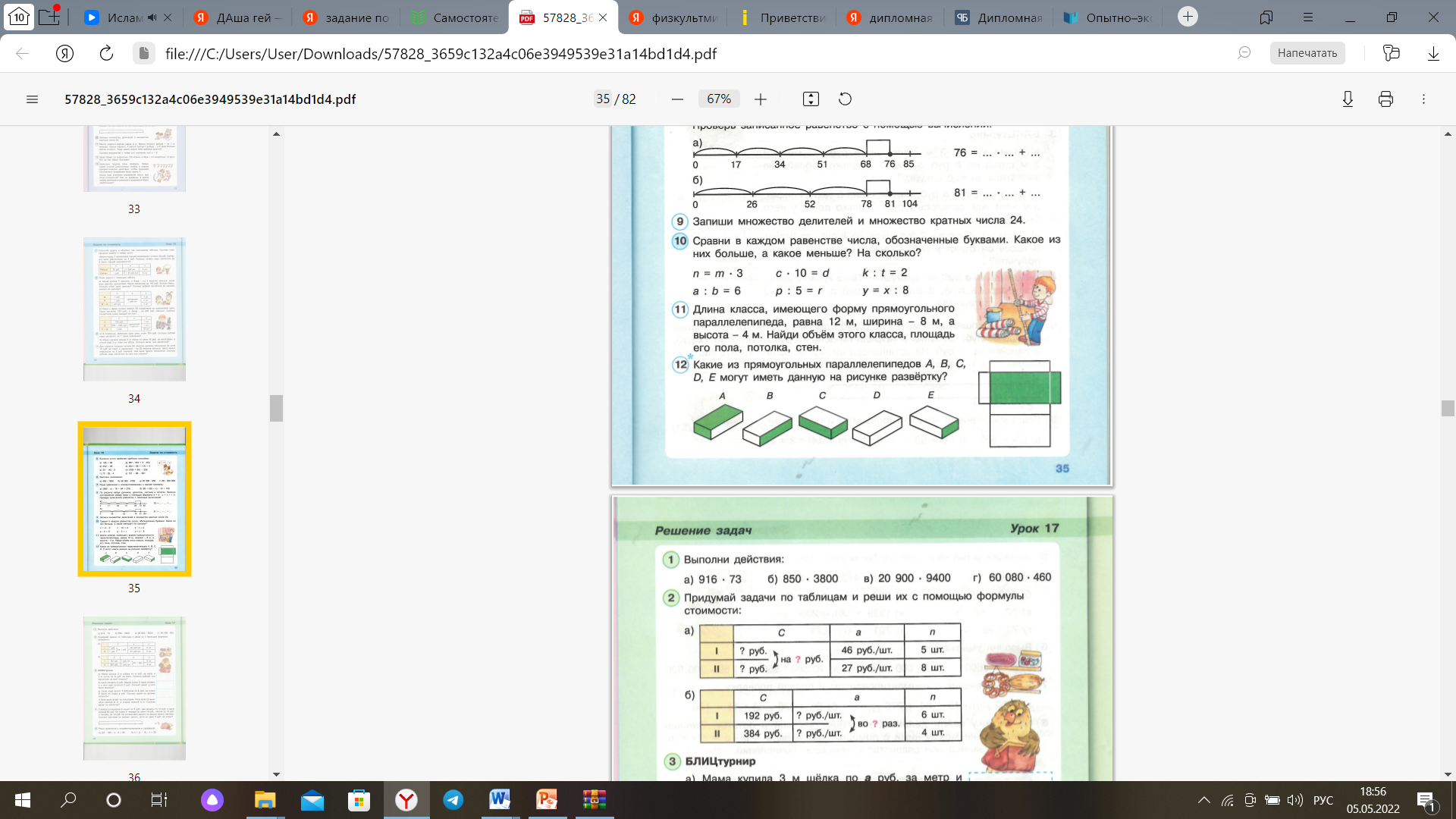Open WinRAR from taskbar

coord(594,800)
